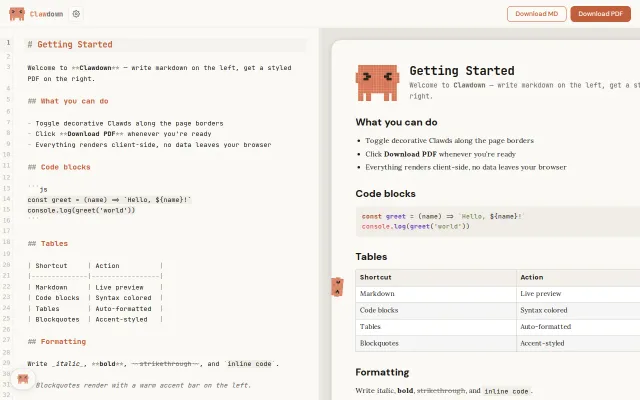Click the 'Live preview' cell in preview table

click(x=540, y=293)
